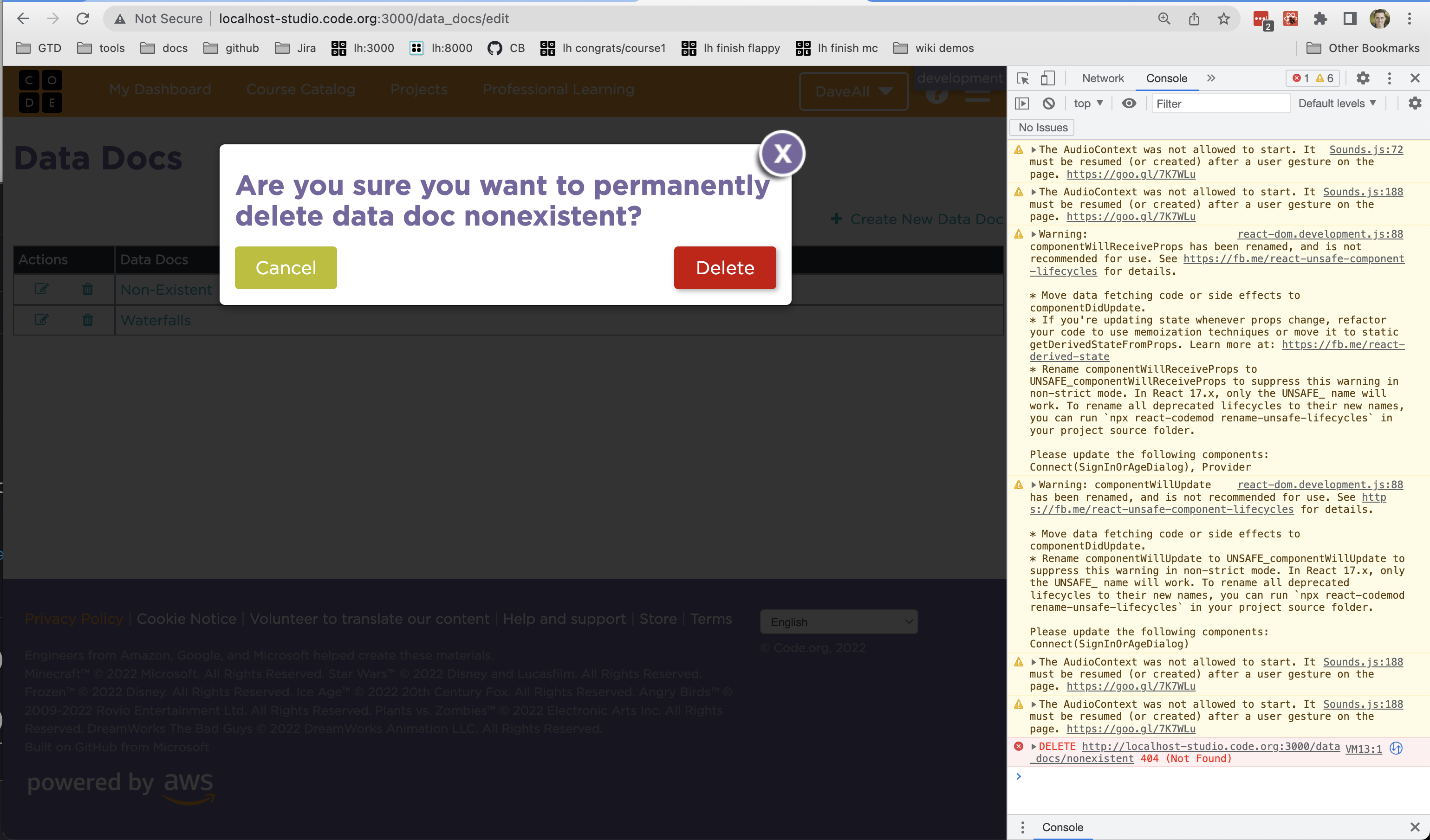The image size is (1430, 840).
Task: Open the VM13:1 source link
Action: (1363, 749)
